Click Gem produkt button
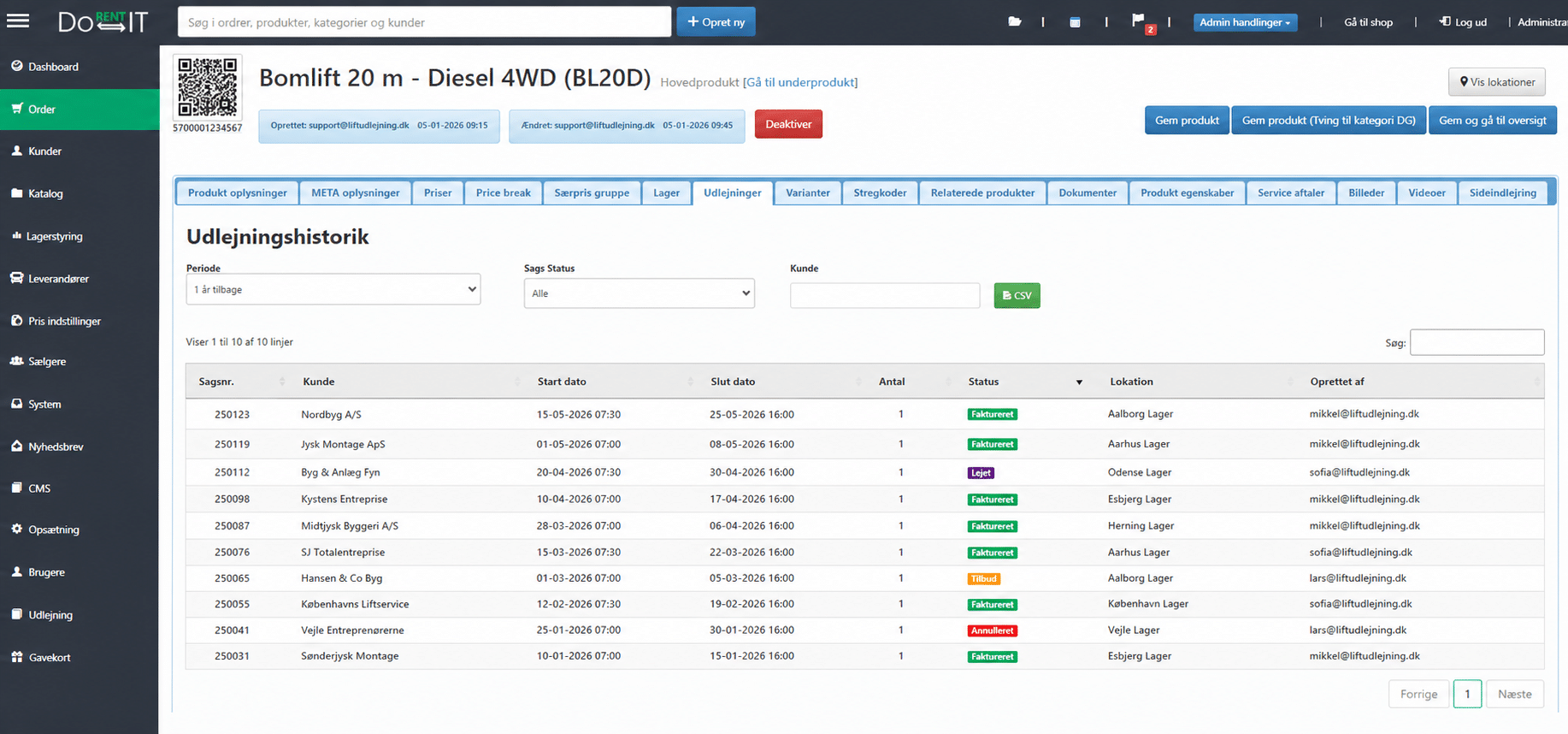Screen dimensions: 1568x734 [x=1187, y=121]
